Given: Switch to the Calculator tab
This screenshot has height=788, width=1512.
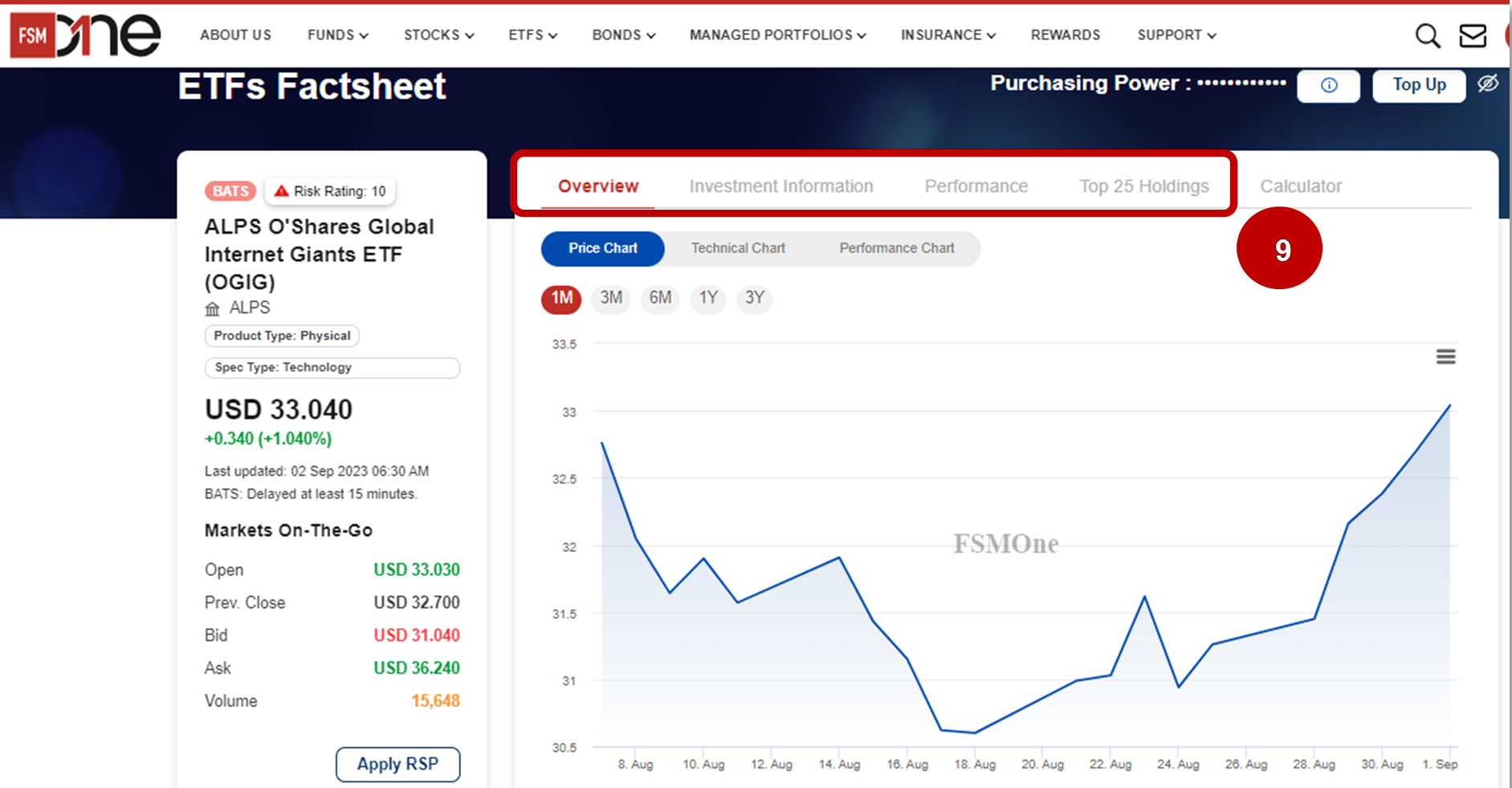Looking at the screenshot, I should pyautogui.click(x=1301, y=186).
